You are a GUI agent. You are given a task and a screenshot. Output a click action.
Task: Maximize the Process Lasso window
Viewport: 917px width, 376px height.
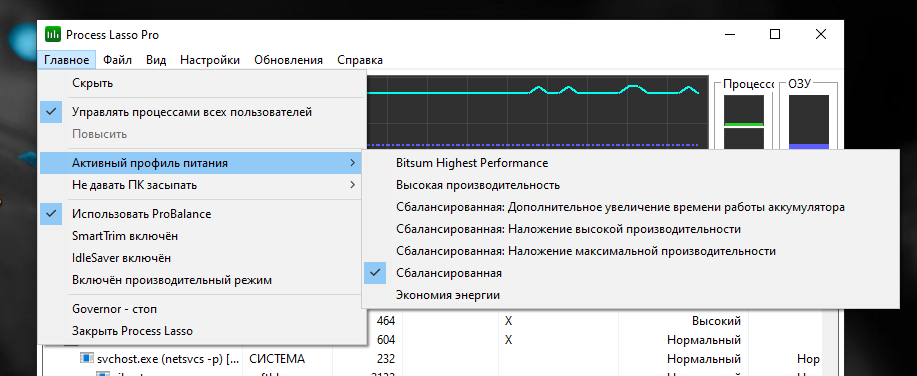[775, 35]
